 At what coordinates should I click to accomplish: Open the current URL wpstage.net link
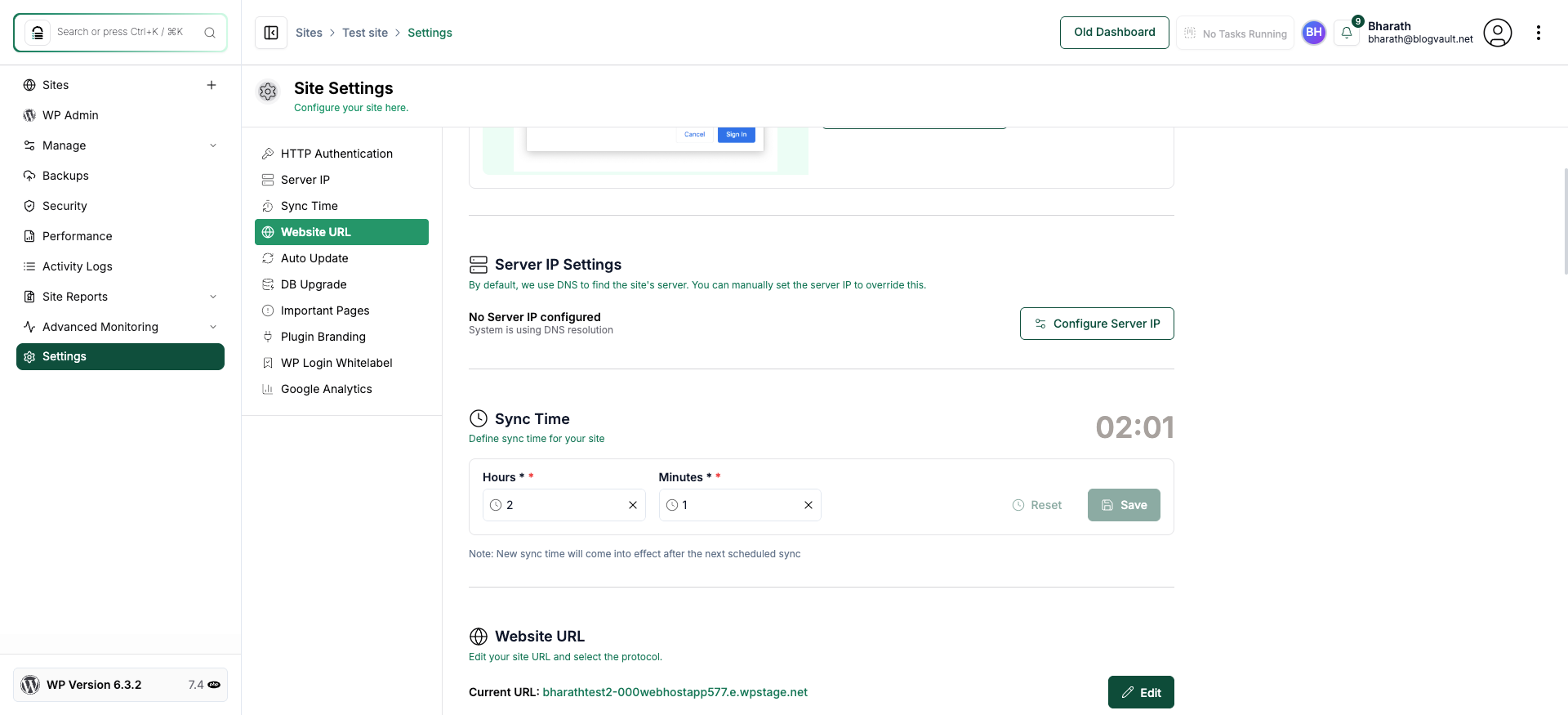675,692
